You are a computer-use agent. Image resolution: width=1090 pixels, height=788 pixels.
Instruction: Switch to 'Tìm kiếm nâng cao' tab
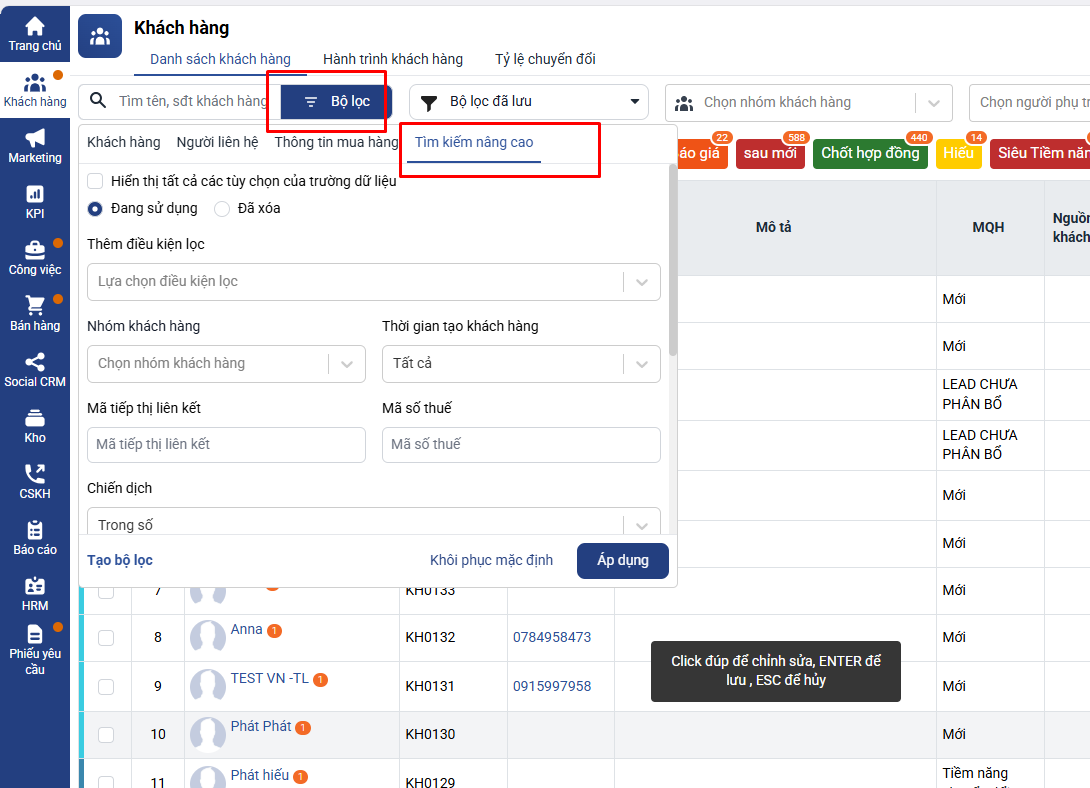click(x=474, y=142)
